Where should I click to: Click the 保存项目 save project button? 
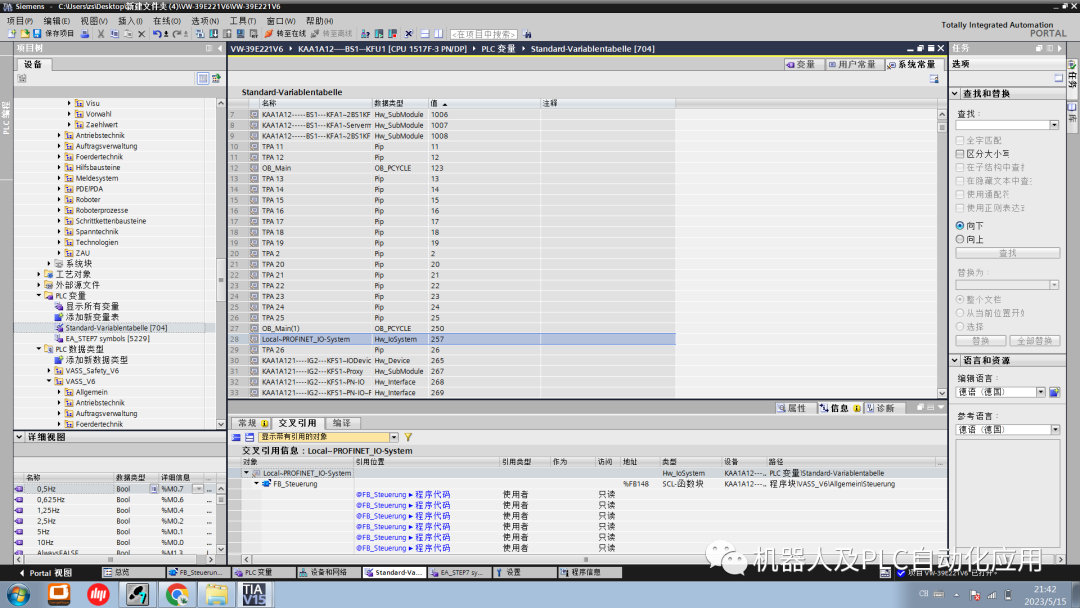point(54,34)
